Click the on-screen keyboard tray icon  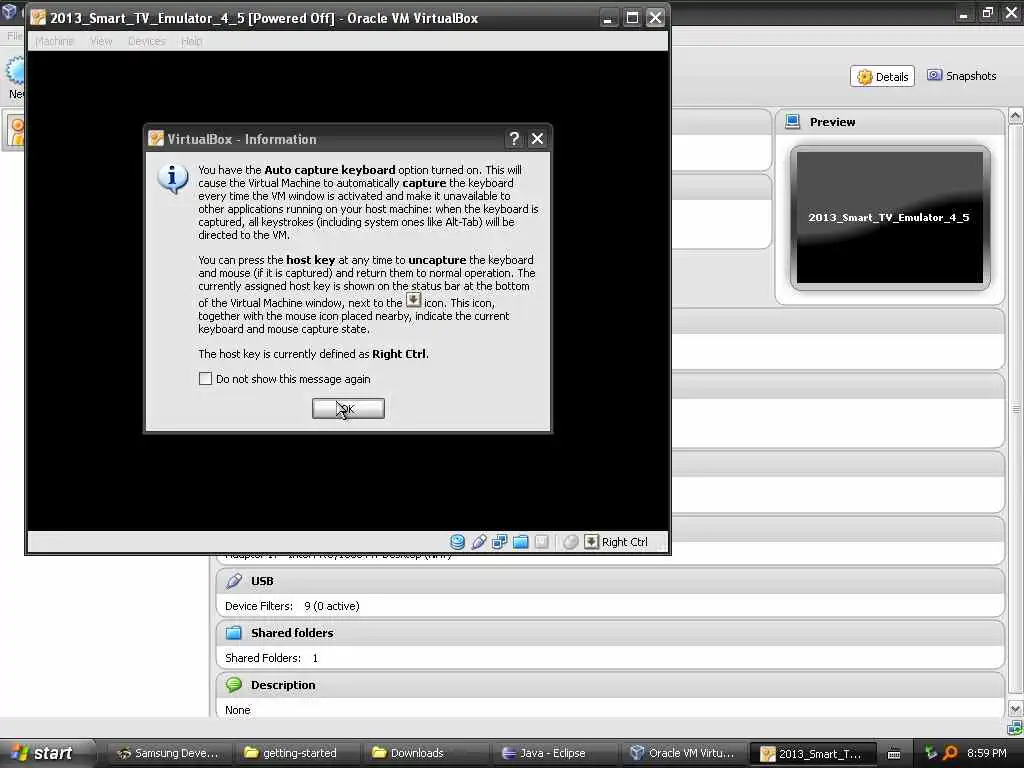click(x=894, y=754)
